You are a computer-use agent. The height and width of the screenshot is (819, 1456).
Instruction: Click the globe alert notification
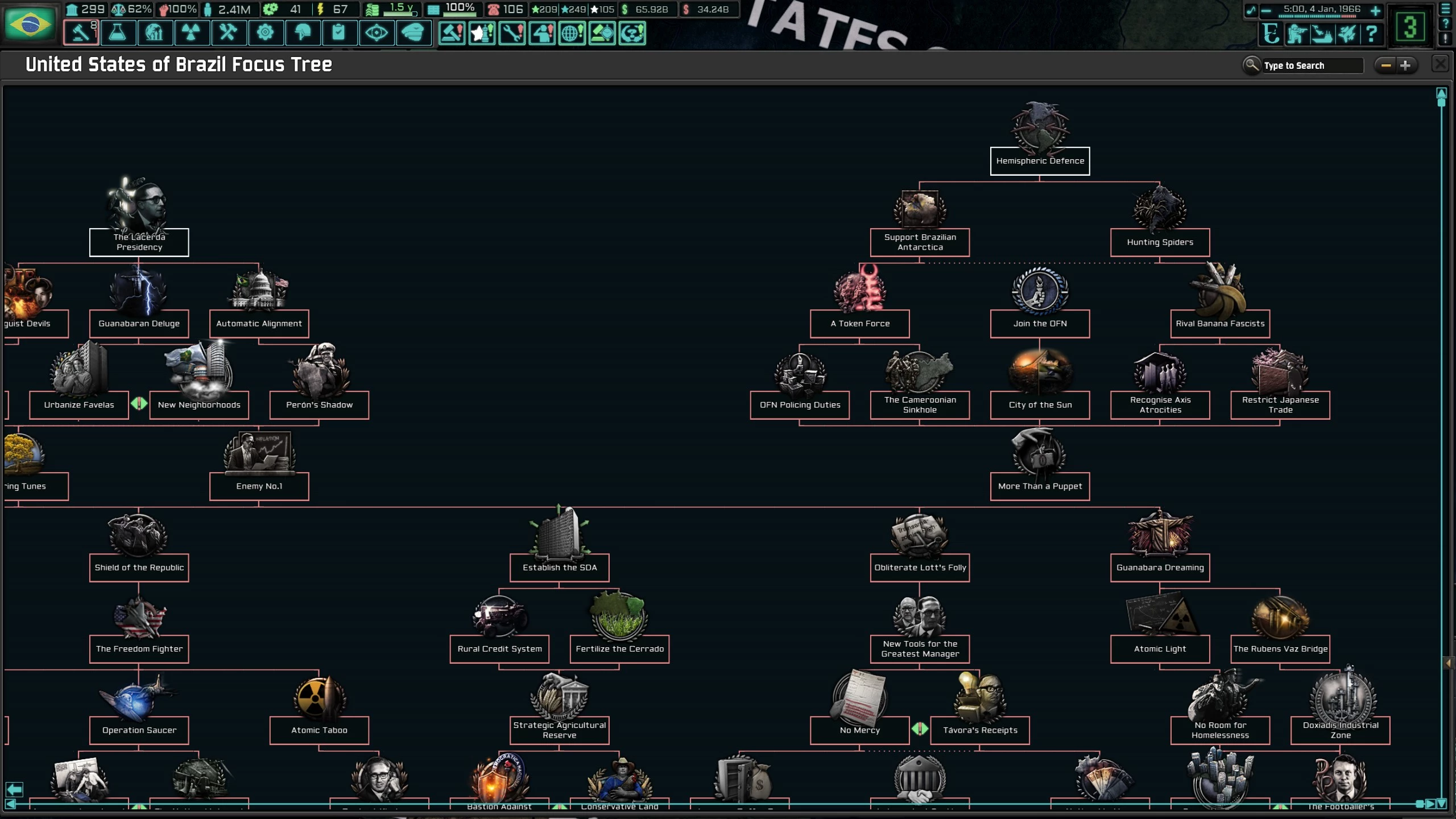[x=572, y=33]
